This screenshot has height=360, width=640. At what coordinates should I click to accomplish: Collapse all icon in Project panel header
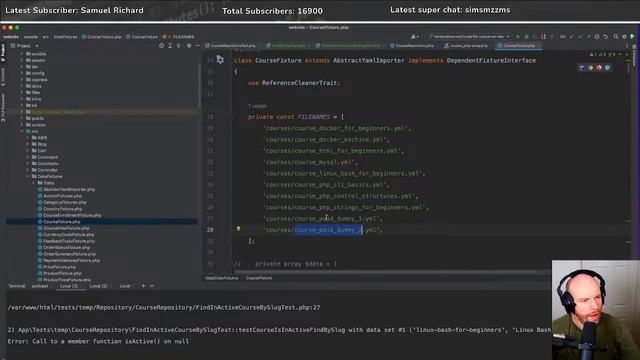click(178, 46)
